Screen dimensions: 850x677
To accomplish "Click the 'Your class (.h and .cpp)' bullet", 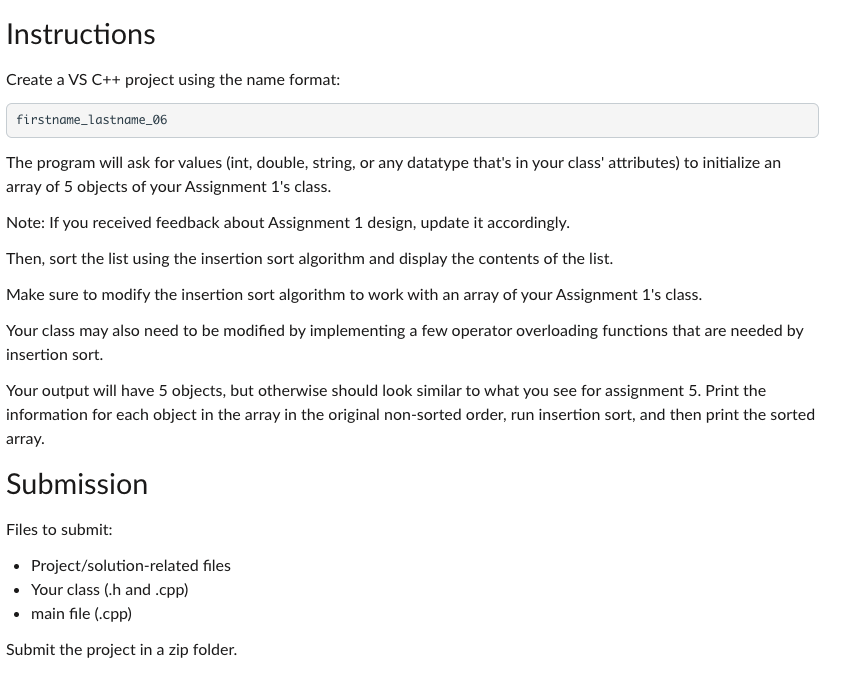I will [110, 590].
